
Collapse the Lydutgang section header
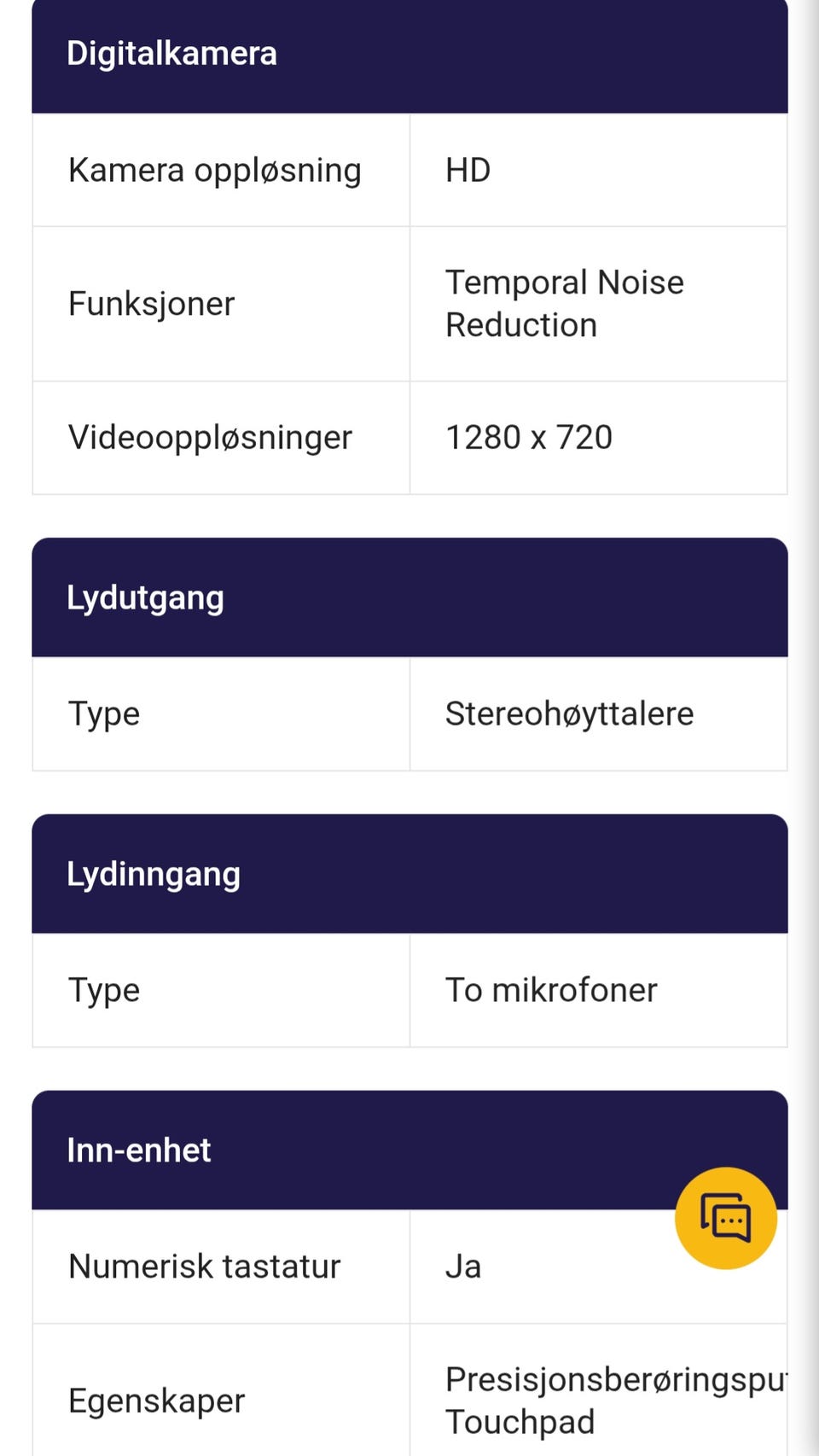click(x=409, y=597)
